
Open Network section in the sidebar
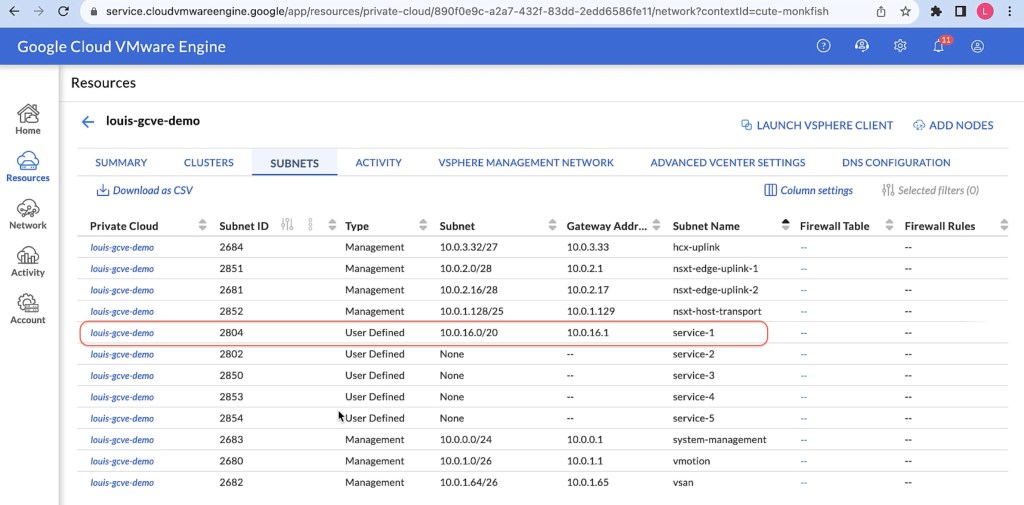click(28, 214)
